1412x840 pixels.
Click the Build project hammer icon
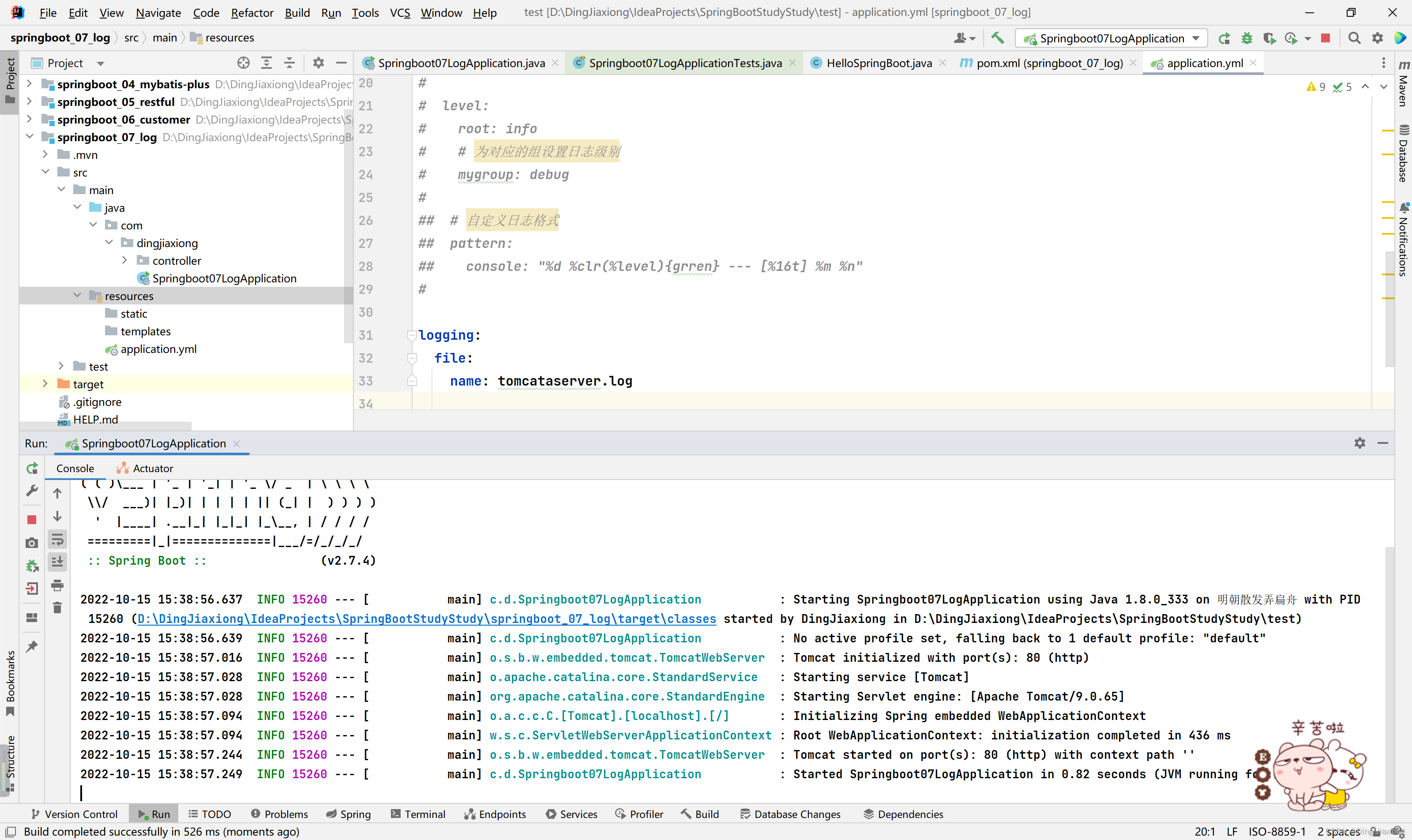click(998, 38)
